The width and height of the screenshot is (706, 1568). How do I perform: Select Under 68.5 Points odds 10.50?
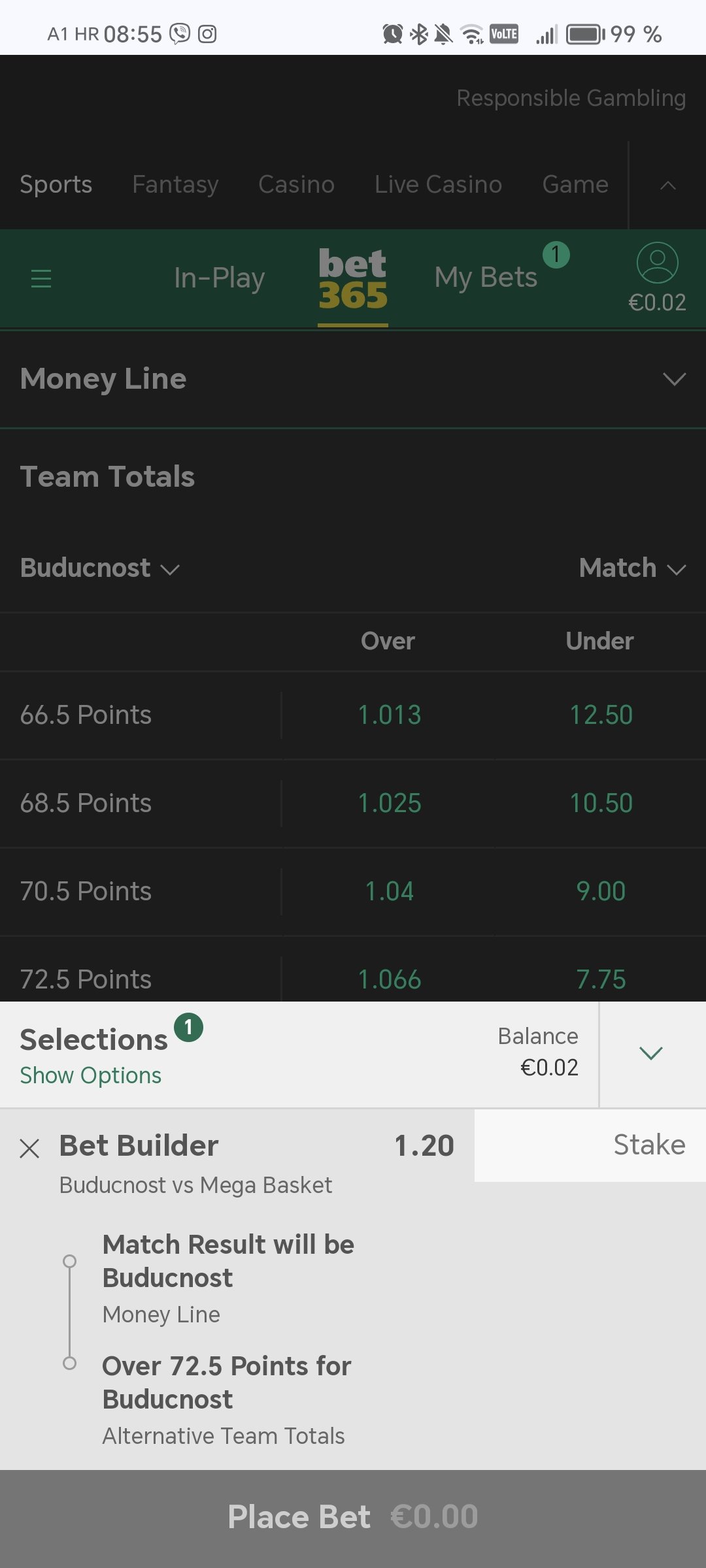point(601,804)
